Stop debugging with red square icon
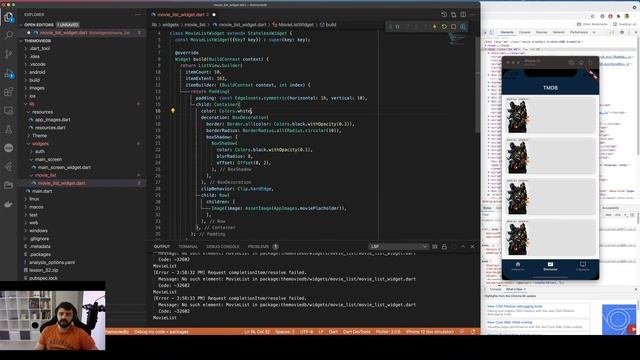The width and height of the screenshot is (640, 360). (x=453, y=27)
